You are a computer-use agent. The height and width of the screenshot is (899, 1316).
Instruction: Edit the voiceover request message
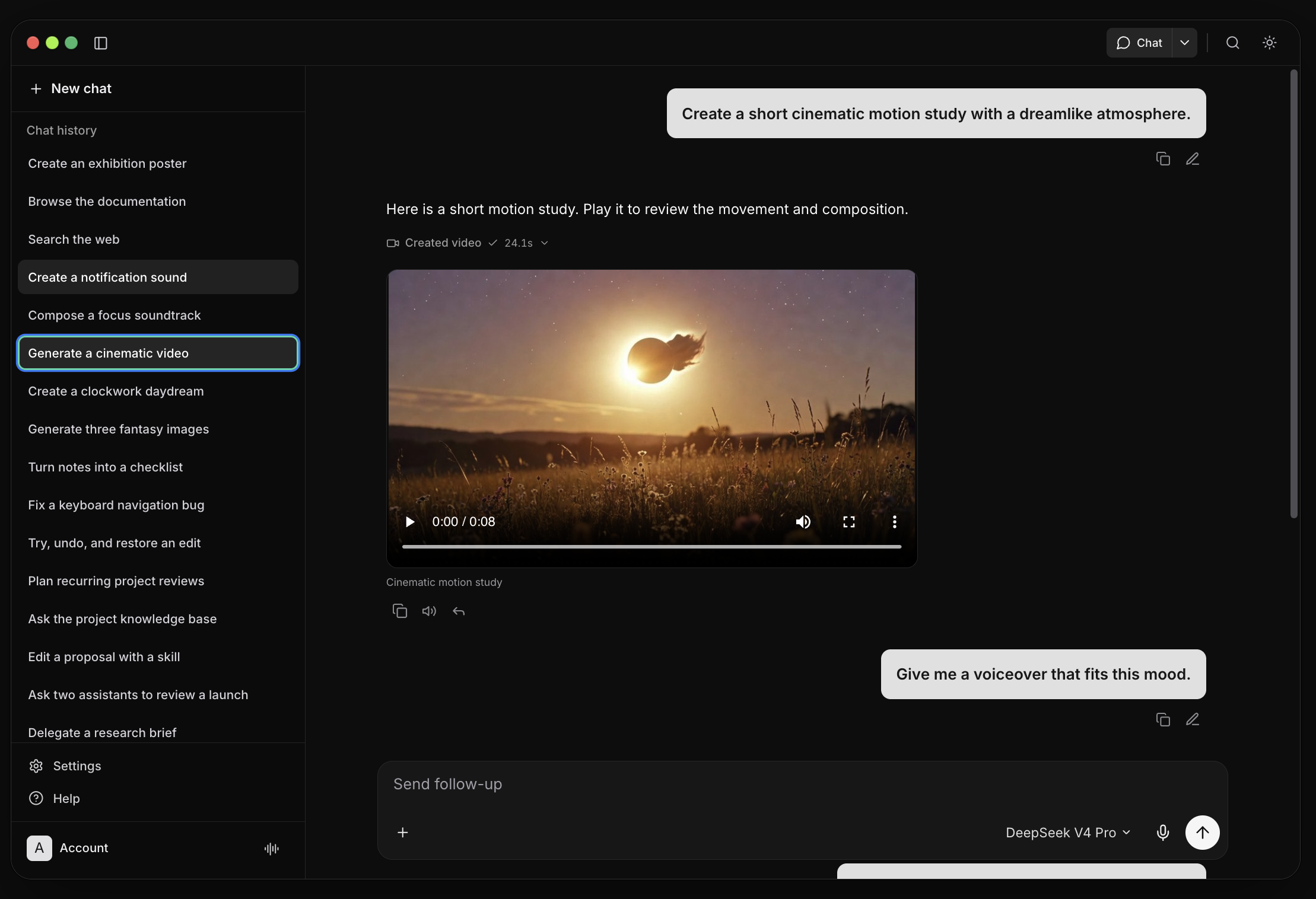[1193, 719]
